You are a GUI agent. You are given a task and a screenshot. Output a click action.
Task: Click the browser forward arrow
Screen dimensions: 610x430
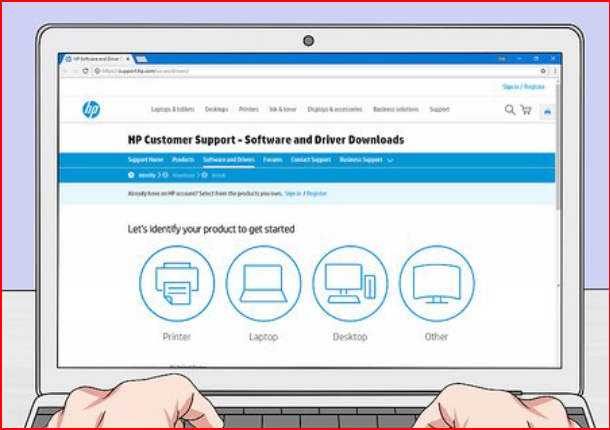click(75, 71)
